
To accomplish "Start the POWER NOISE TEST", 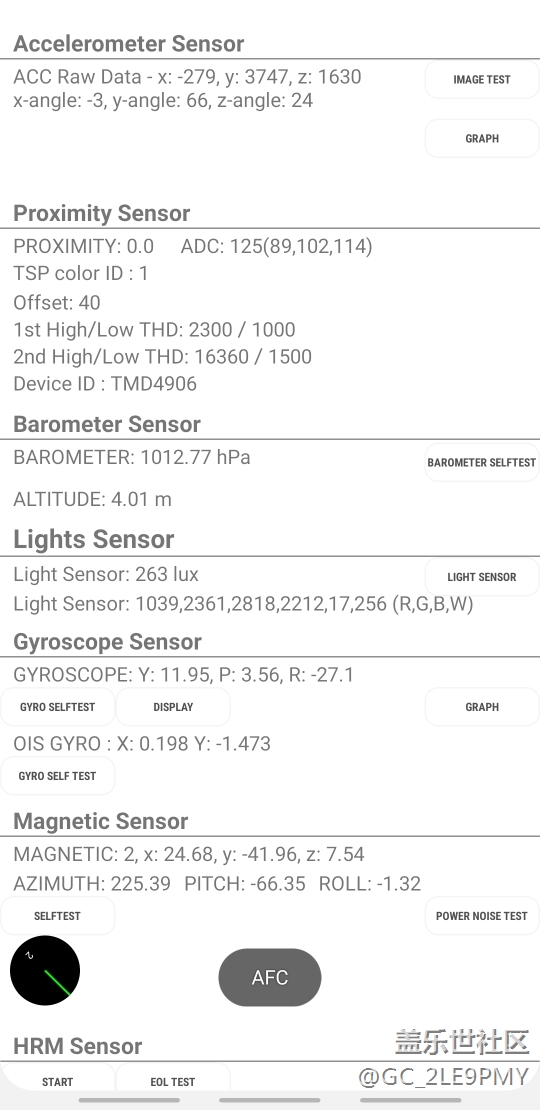I will click(x=482, y=915).
